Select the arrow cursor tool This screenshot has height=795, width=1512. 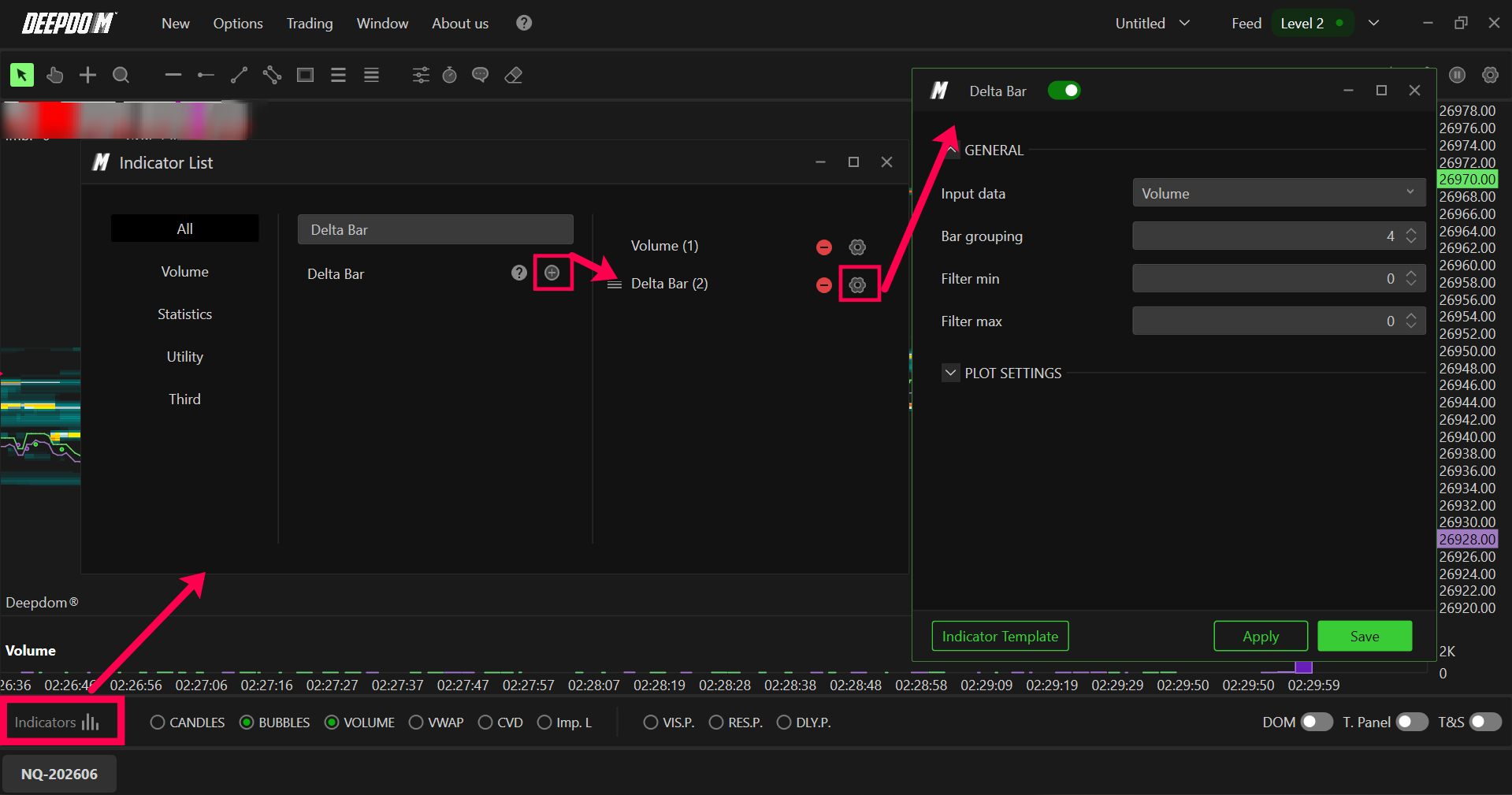(x=22, y=75)
